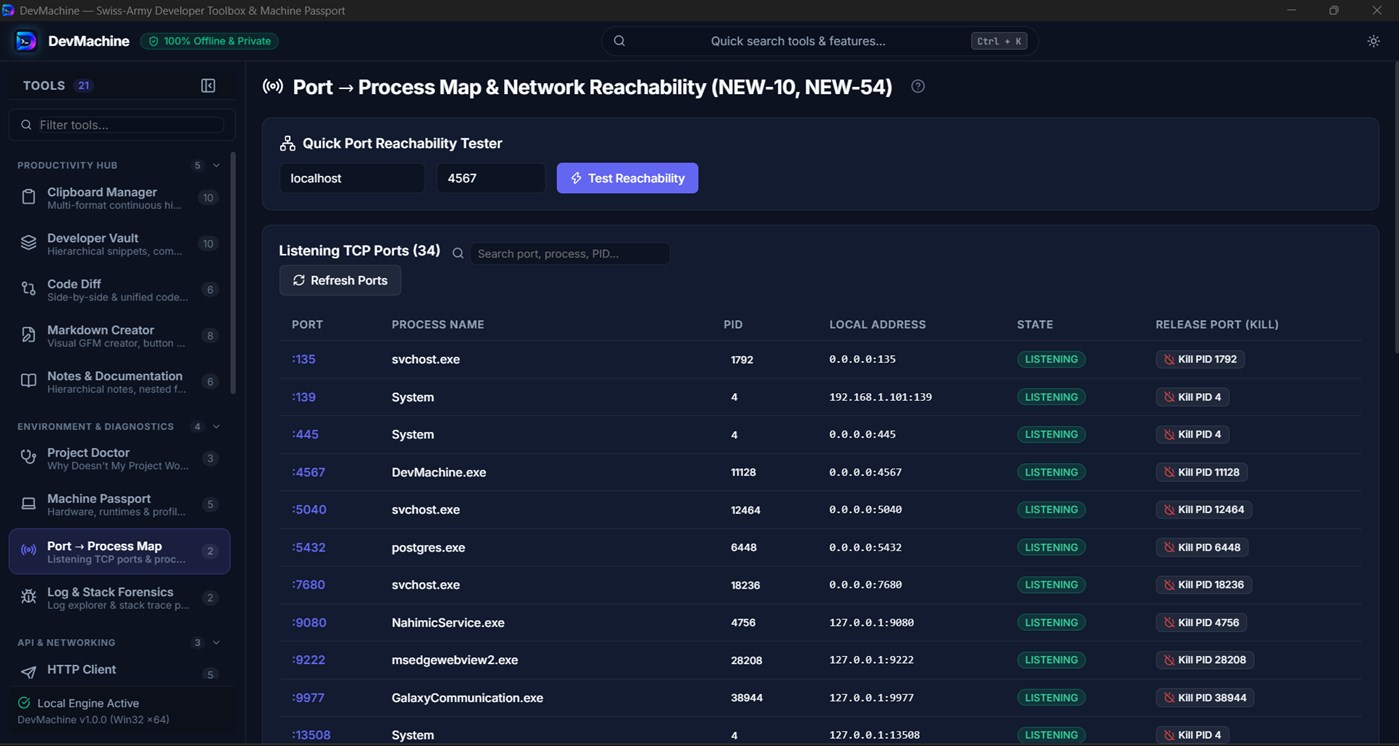The height and width of the screenshot is (746, 1399).
Task: Click the Notes & Documentation book icon
Action: point(29,381)
